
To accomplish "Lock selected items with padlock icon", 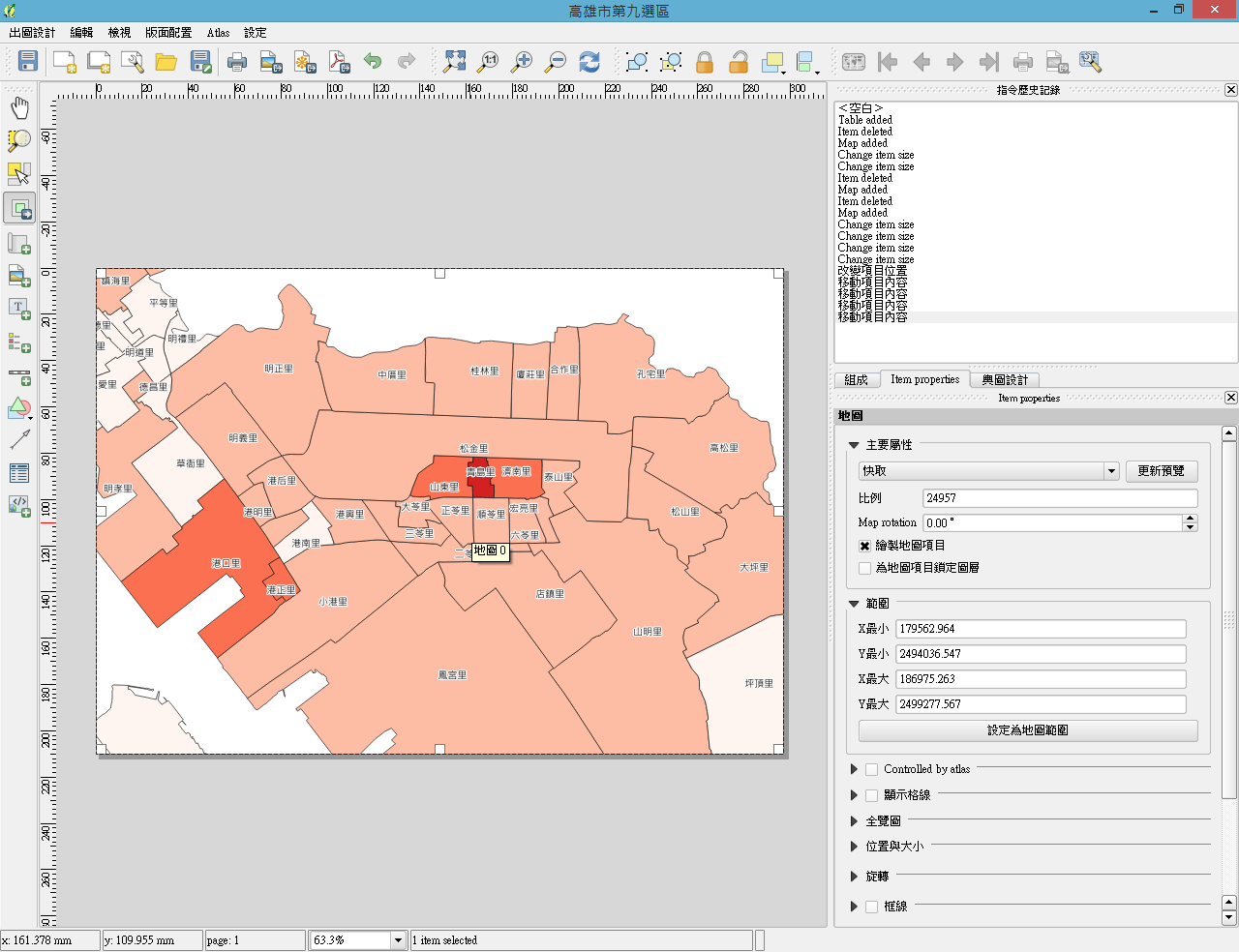I will tap(705, 63).
